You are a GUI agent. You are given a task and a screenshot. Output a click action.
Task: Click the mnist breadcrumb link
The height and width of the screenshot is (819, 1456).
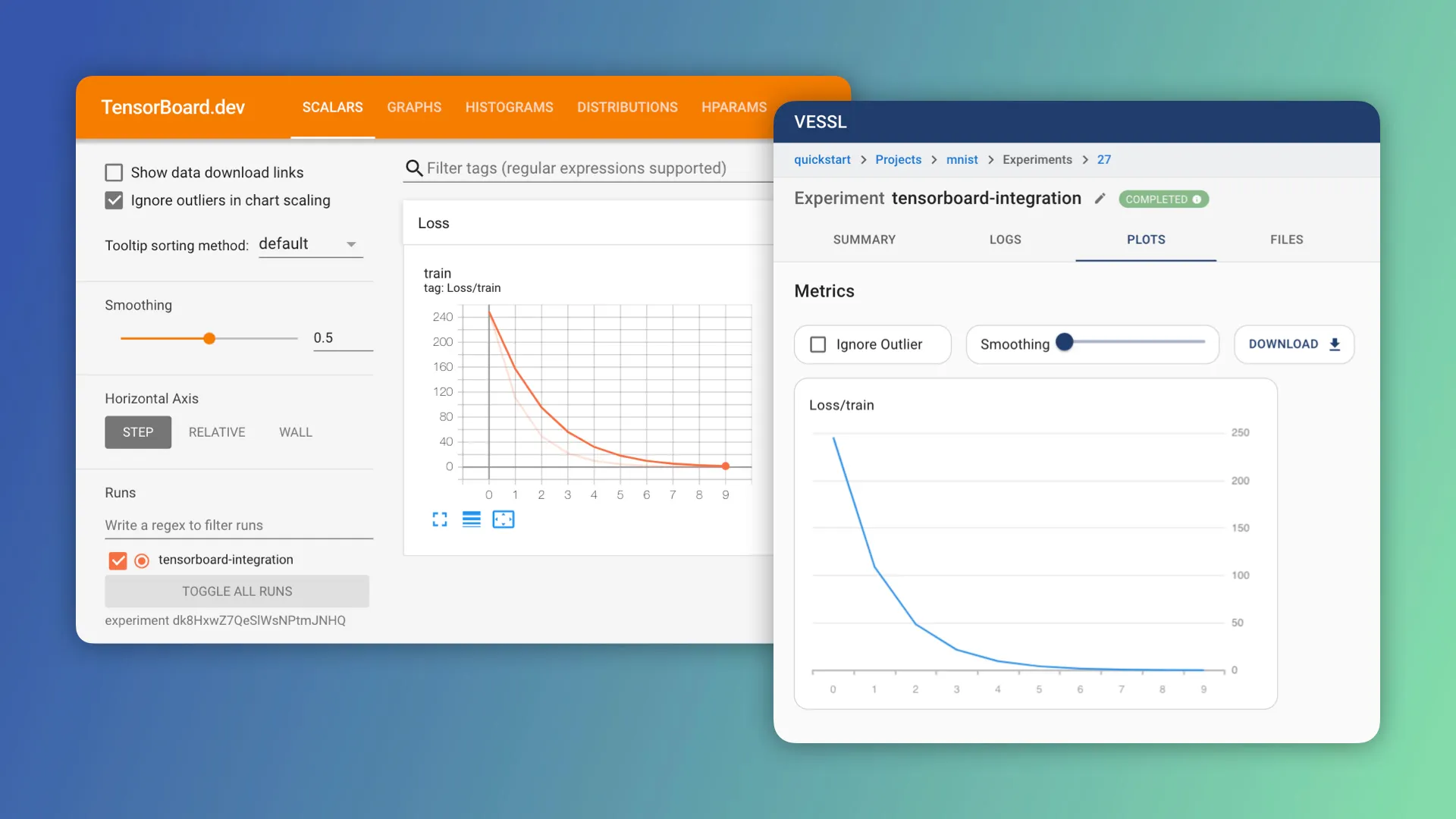pyautogui.click(x=962, y=160)
